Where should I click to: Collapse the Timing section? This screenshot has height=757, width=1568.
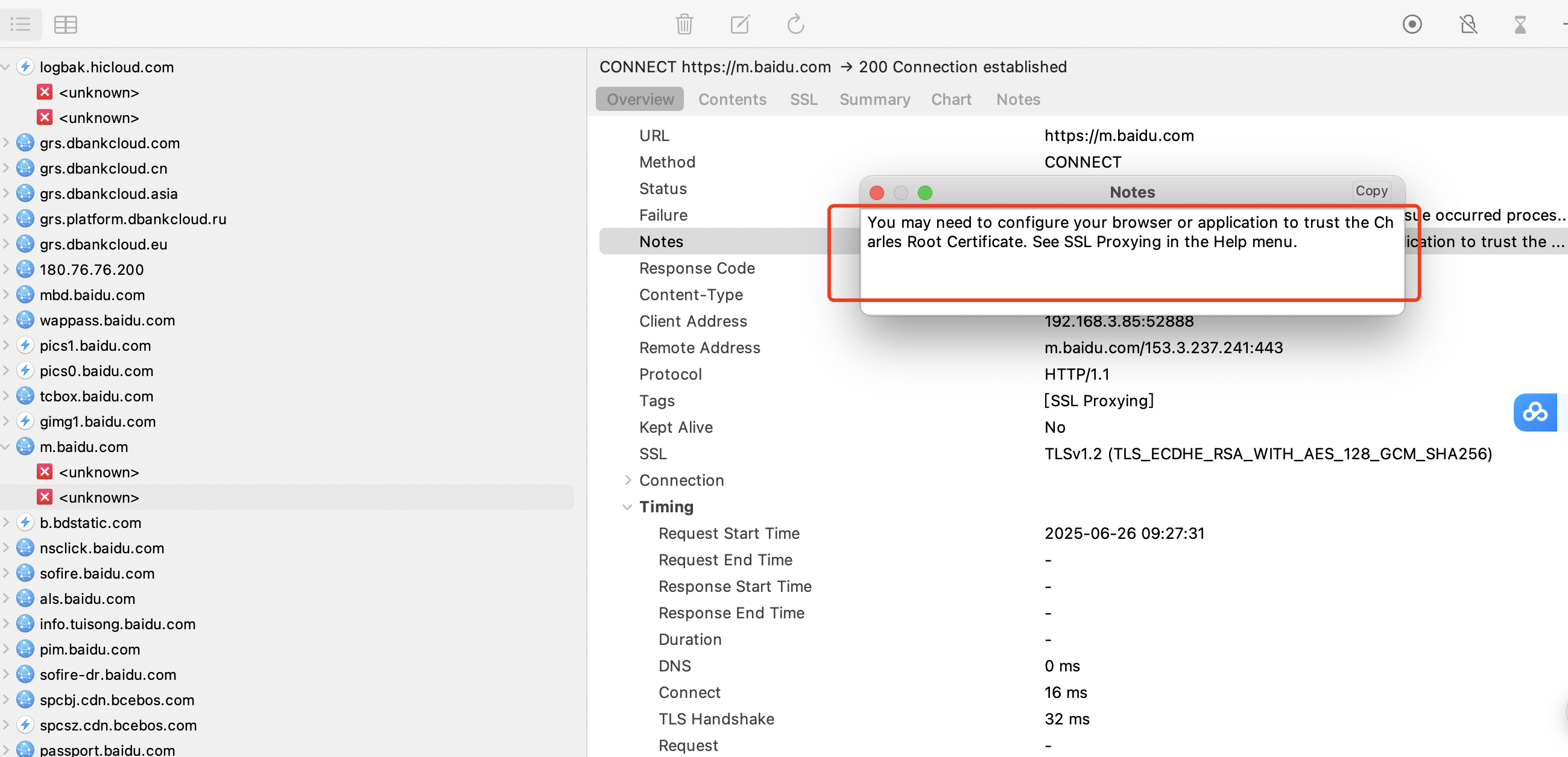coord(628,507)
